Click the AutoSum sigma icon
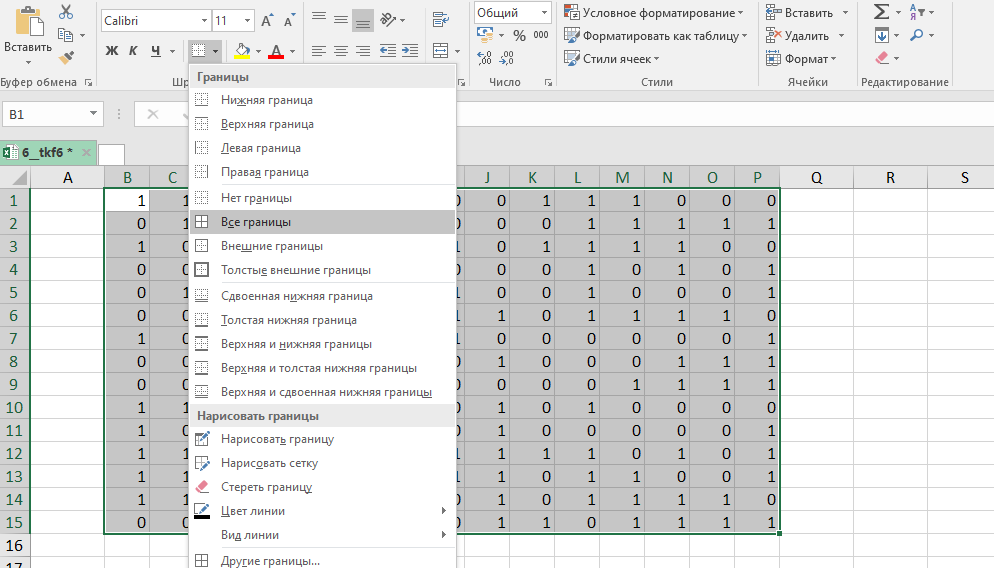The width and height of the screenshot is (994, 568). 881,12
